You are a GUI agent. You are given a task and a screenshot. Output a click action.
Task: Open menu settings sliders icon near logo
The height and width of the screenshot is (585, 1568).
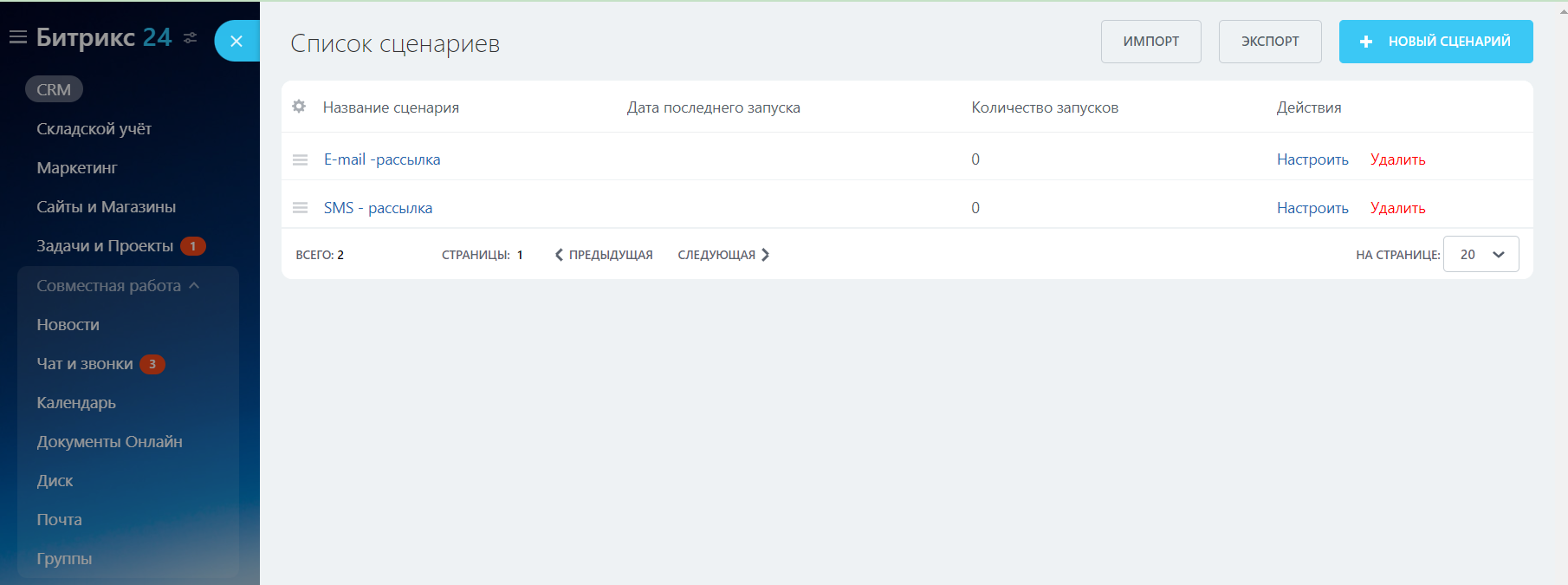coord(191,38)
